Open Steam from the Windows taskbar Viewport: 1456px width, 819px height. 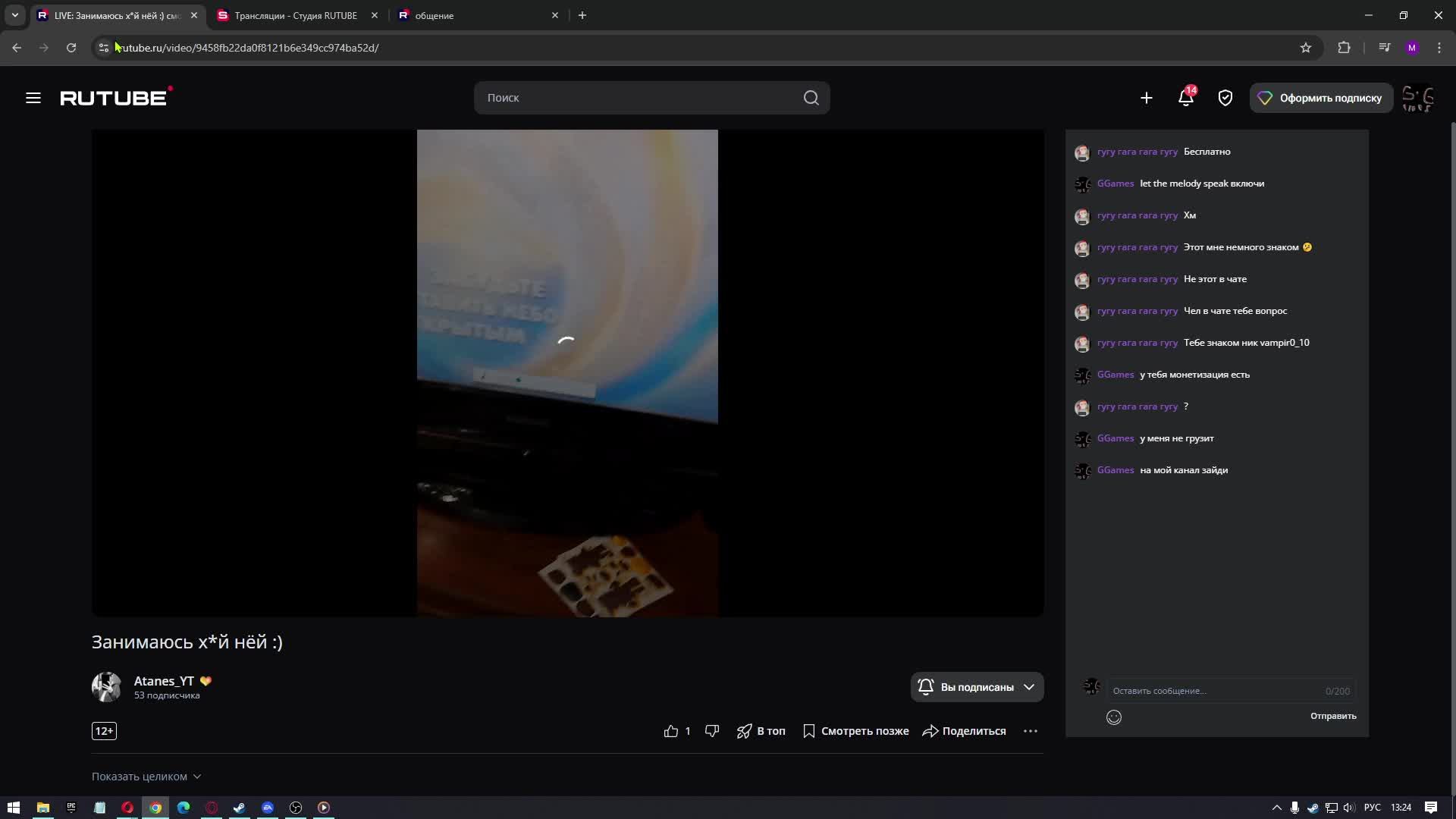click(x=240, y=808)
